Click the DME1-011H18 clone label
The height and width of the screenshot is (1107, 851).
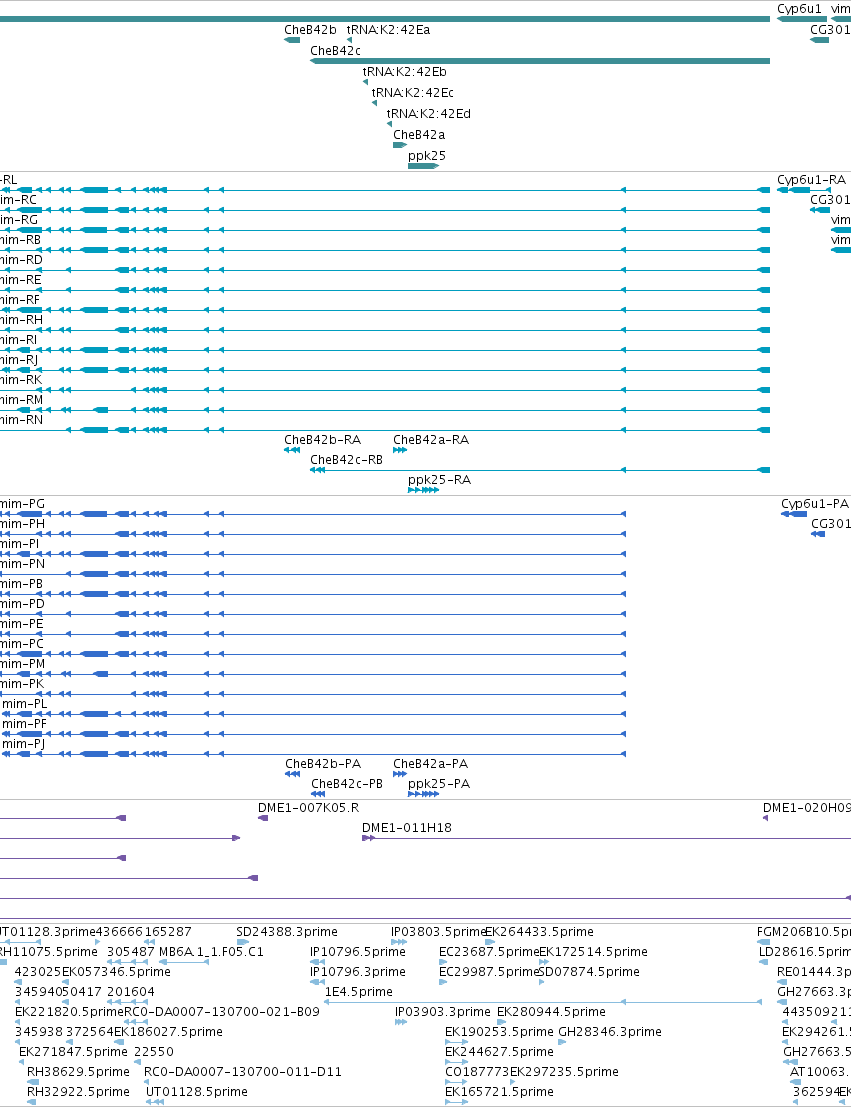click(407, 828)
